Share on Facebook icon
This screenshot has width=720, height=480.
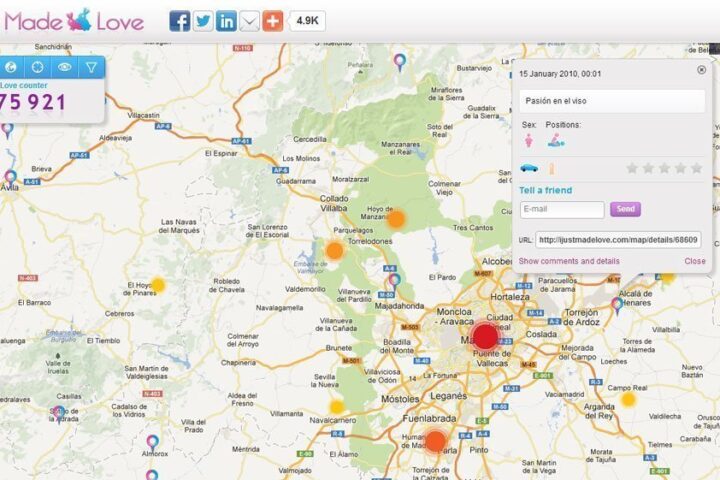(180, 21)
